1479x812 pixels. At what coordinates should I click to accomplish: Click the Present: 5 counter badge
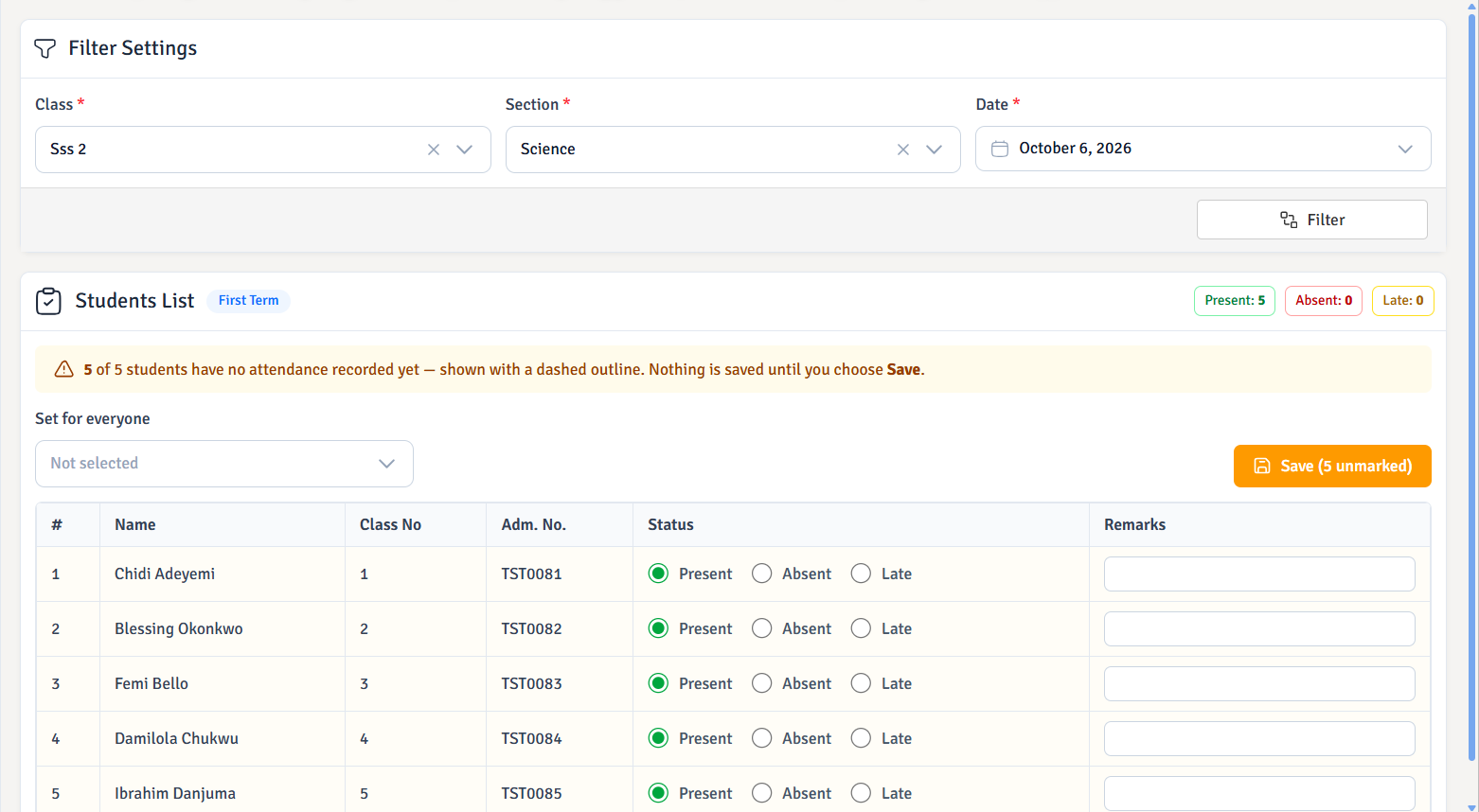pos(1235,301)
